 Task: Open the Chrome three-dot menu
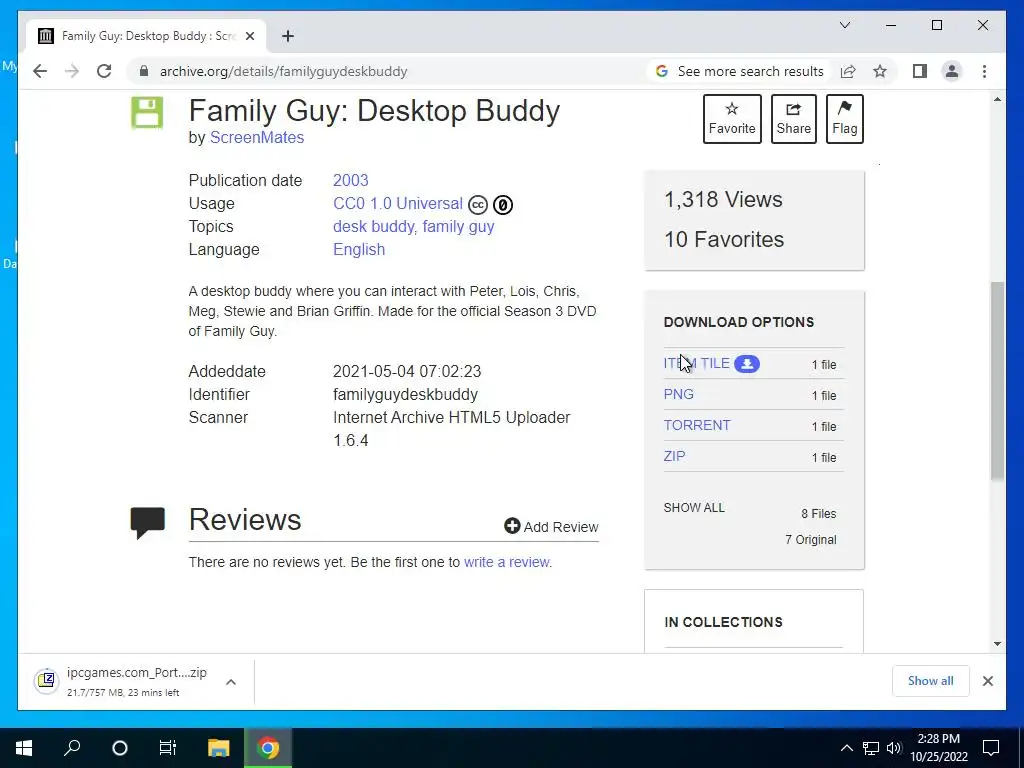[x=984, y=71]
